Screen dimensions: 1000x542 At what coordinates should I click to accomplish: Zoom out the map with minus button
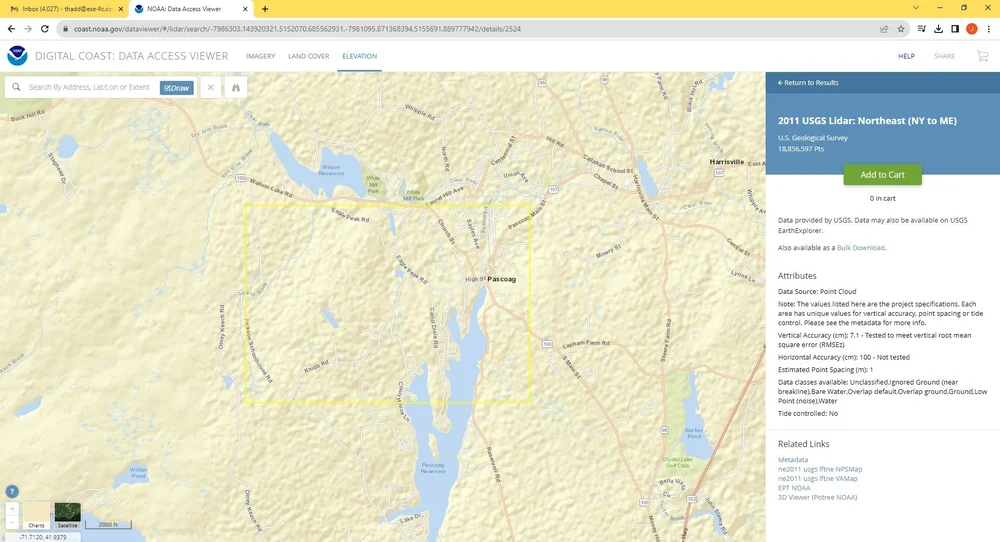pos(11,521)
